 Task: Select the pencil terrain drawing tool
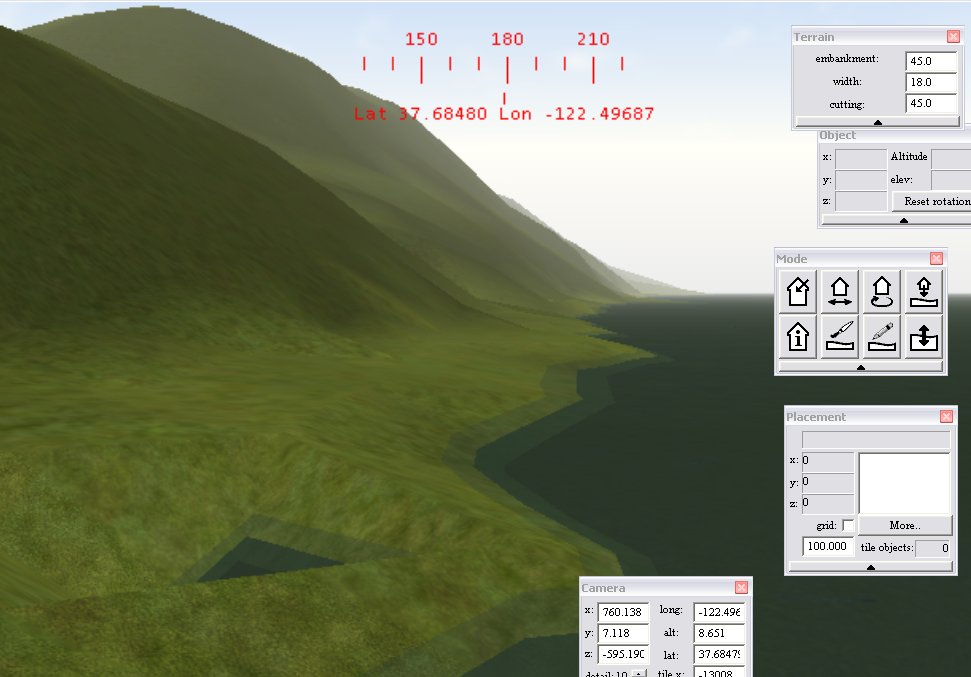point(882,336)
